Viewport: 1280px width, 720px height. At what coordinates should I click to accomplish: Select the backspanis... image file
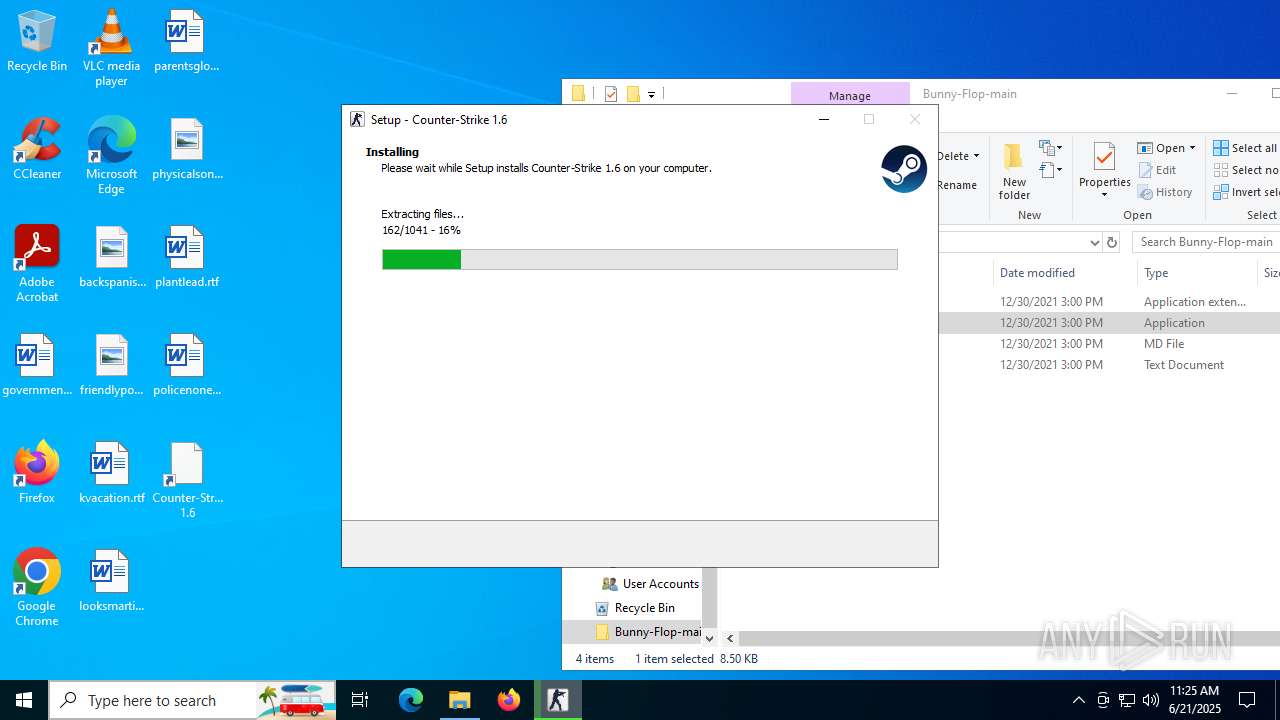point(112,258)
